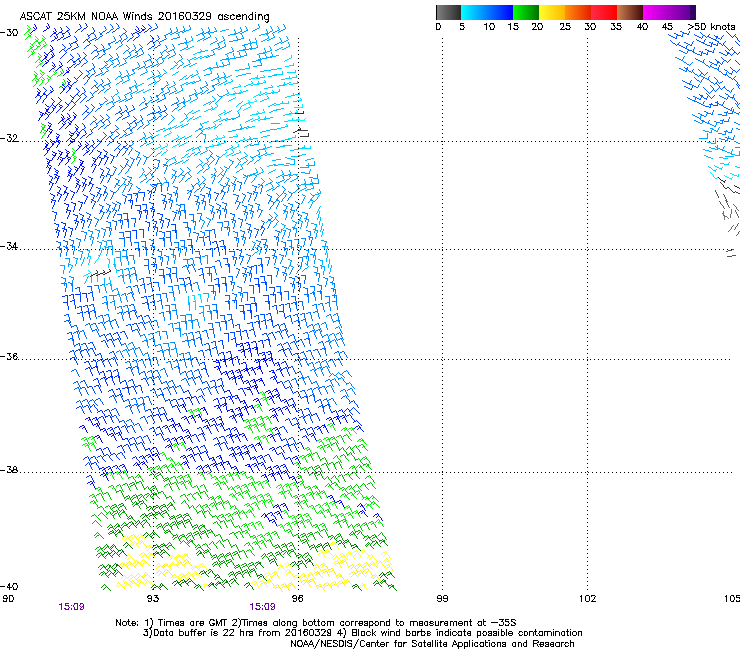Click the 99 longitude axis label
740x650 pixels.
[x=442, y=599]
